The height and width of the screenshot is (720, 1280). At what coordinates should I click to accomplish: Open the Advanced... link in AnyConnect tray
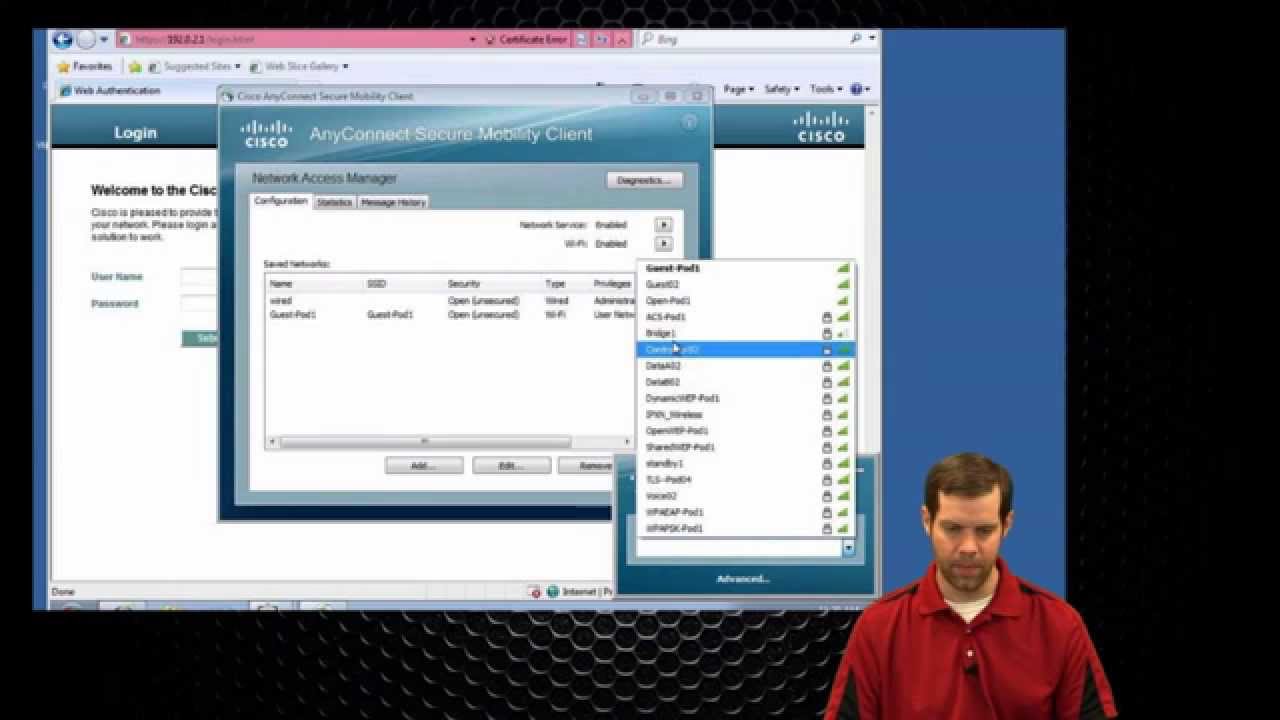743,579
